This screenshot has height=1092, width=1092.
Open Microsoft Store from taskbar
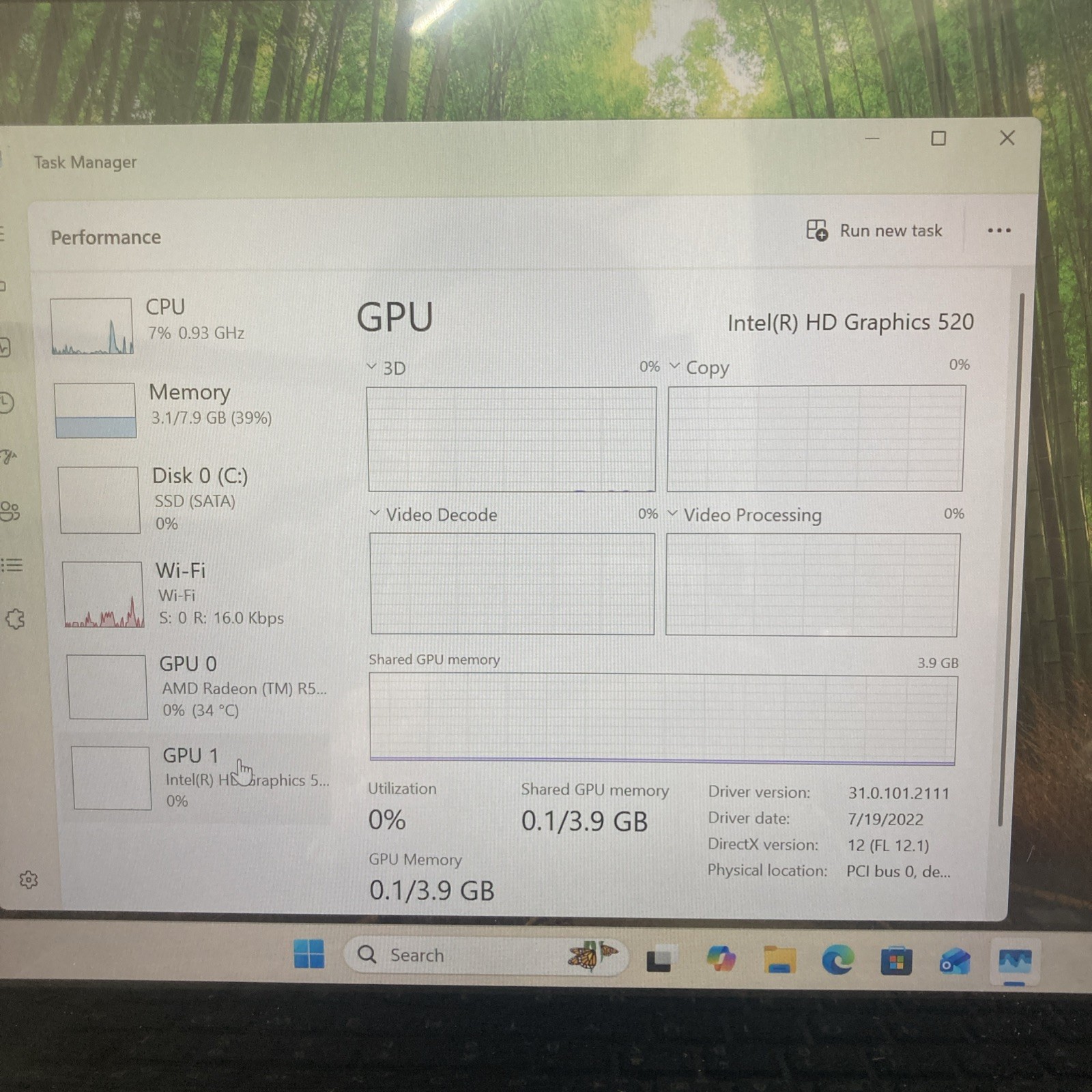point(896,961)
